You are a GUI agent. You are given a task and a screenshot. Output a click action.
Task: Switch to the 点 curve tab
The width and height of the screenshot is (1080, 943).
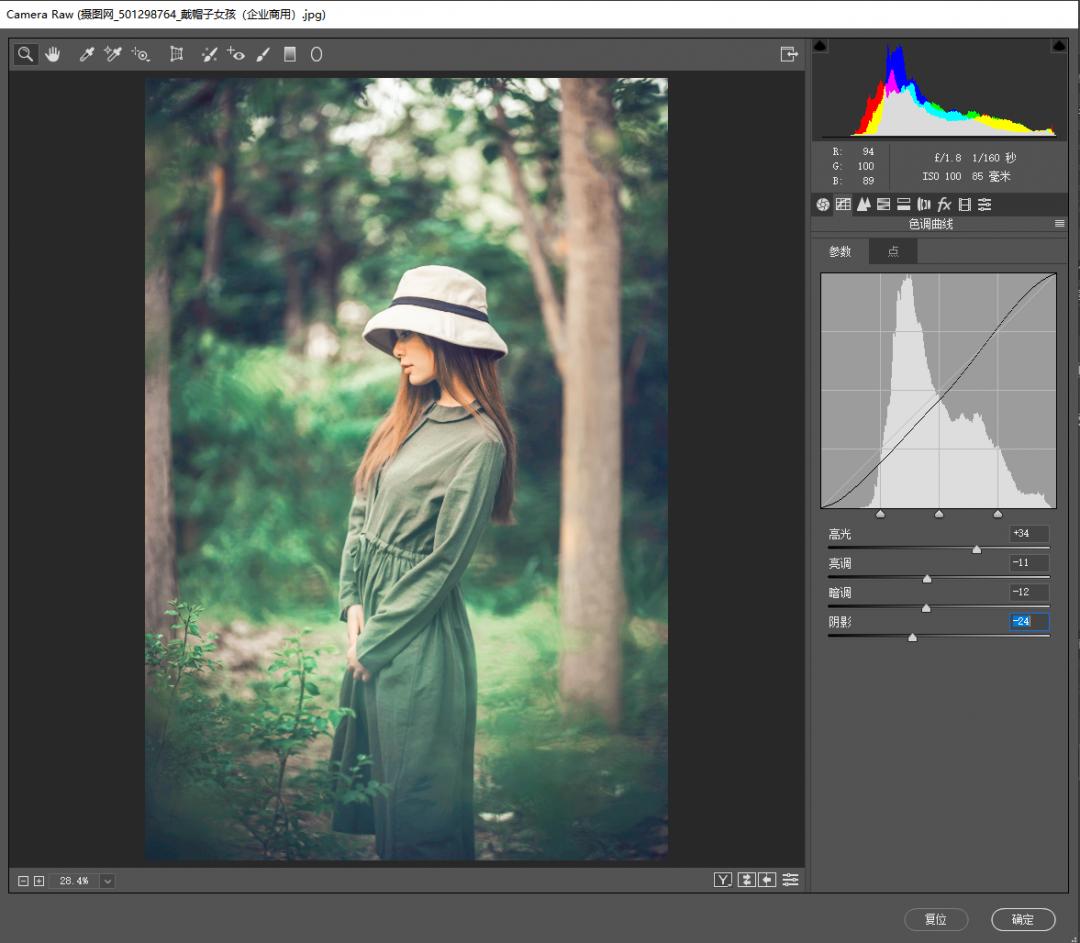point(893,252)
